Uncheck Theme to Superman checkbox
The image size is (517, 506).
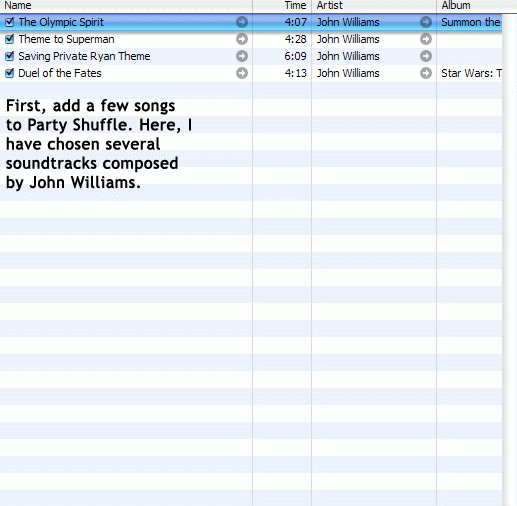tap(10, 39)
